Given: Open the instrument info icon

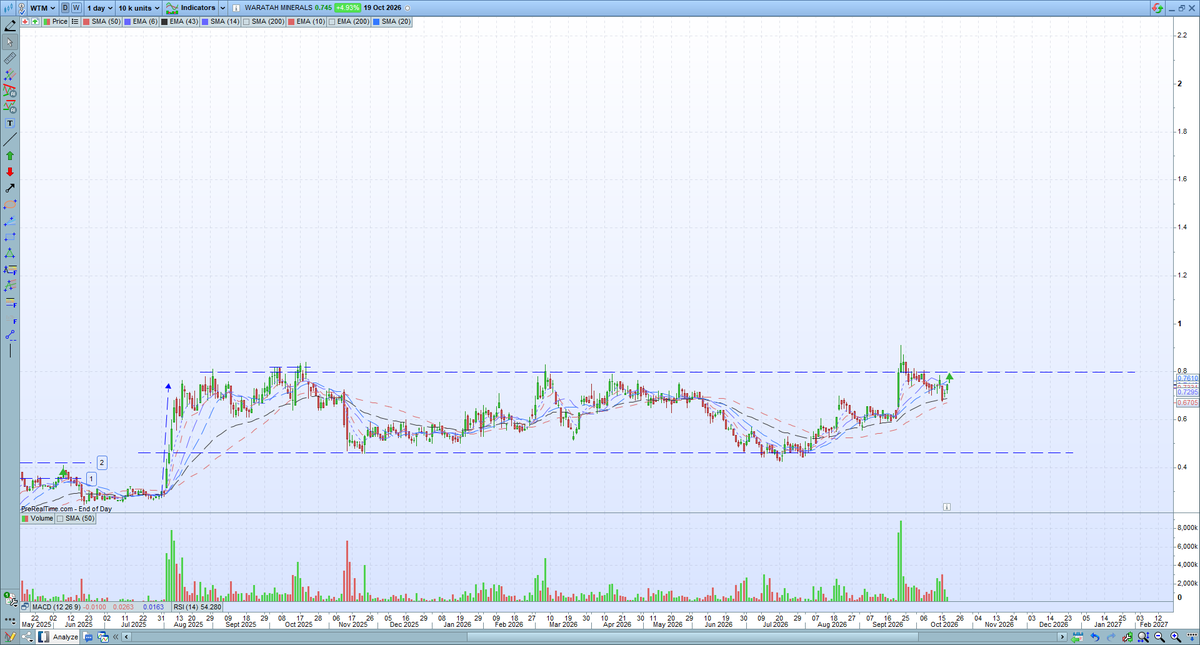Looking at the screenshot, I should pyautogui.click(x=236, y=7).
